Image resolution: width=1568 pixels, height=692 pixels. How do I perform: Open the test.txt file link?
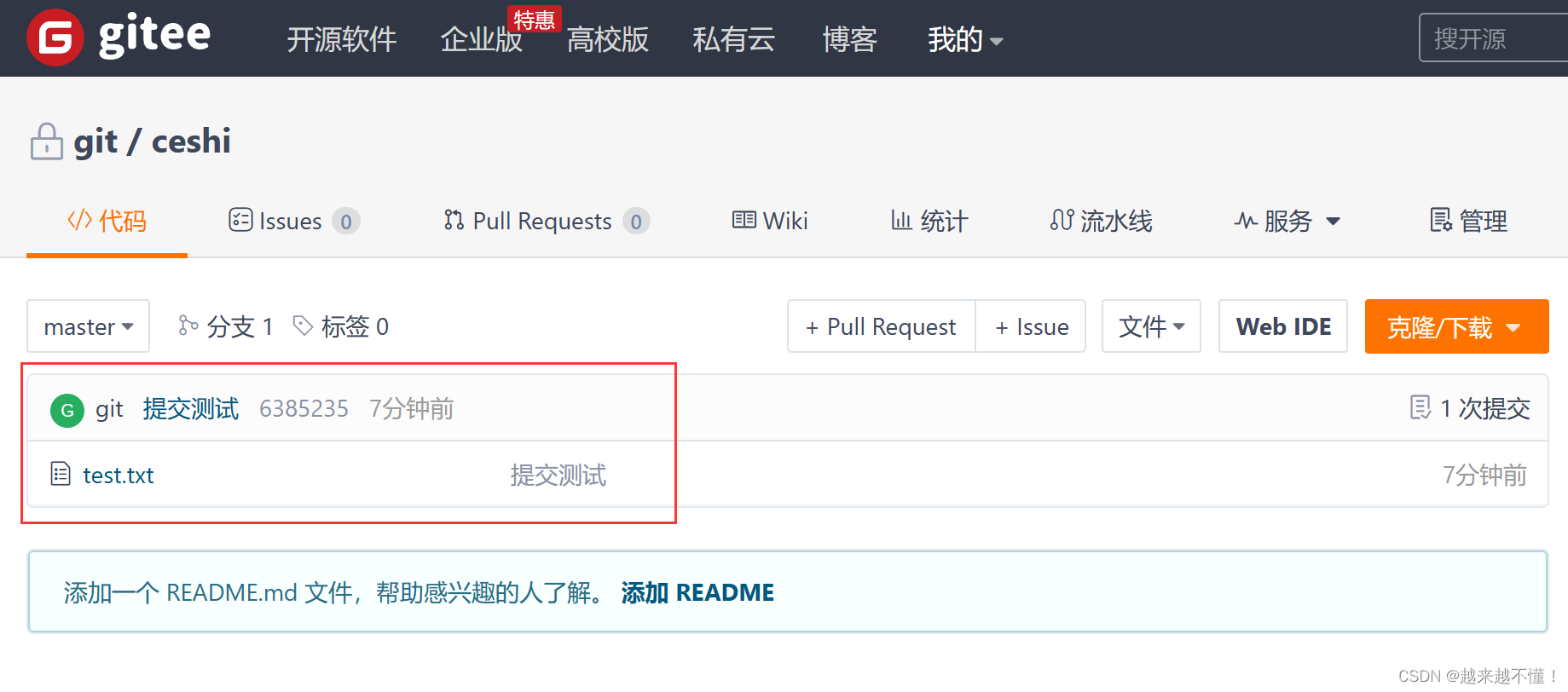point(119,475)
